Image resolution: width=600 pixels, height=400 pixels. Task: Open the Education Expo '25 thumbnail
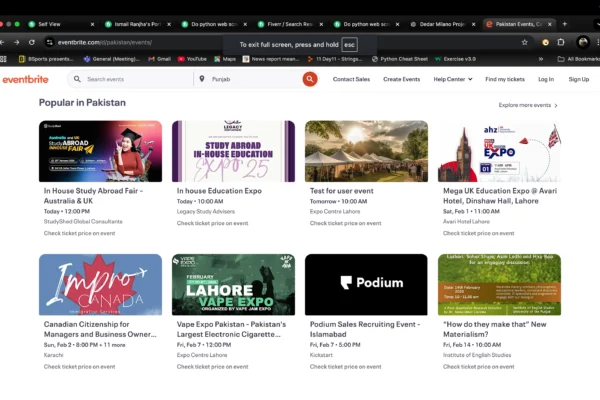[x=233, y=151]
